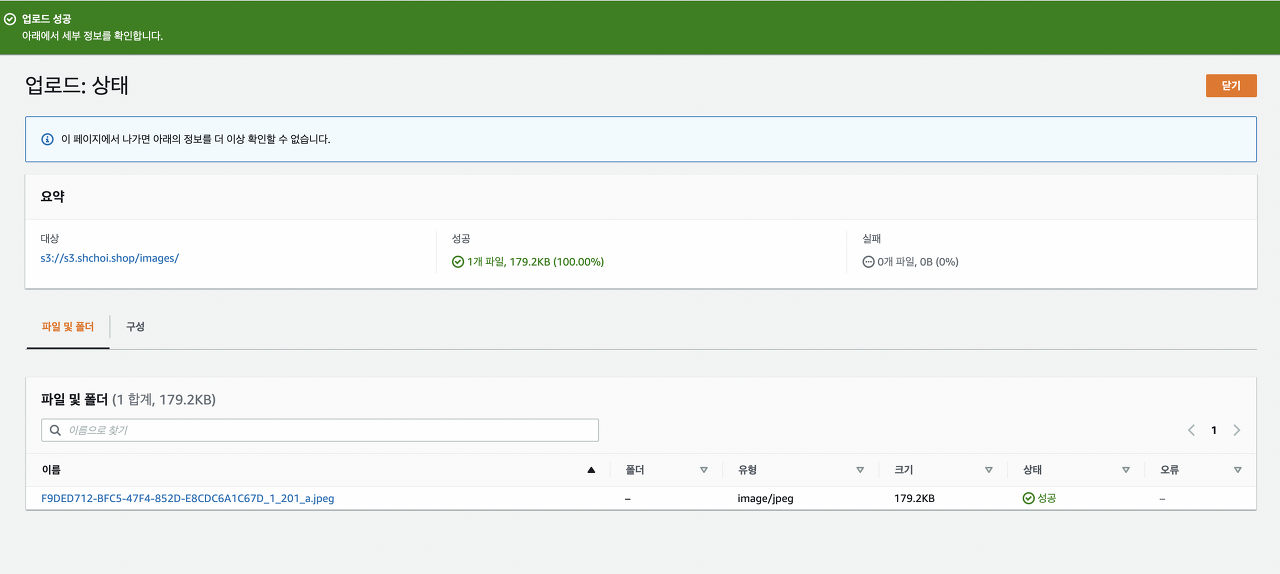Screen dimensions: 1280x574
Task: Click the 이름으로 찾기 search field
Action: (320, 430)
